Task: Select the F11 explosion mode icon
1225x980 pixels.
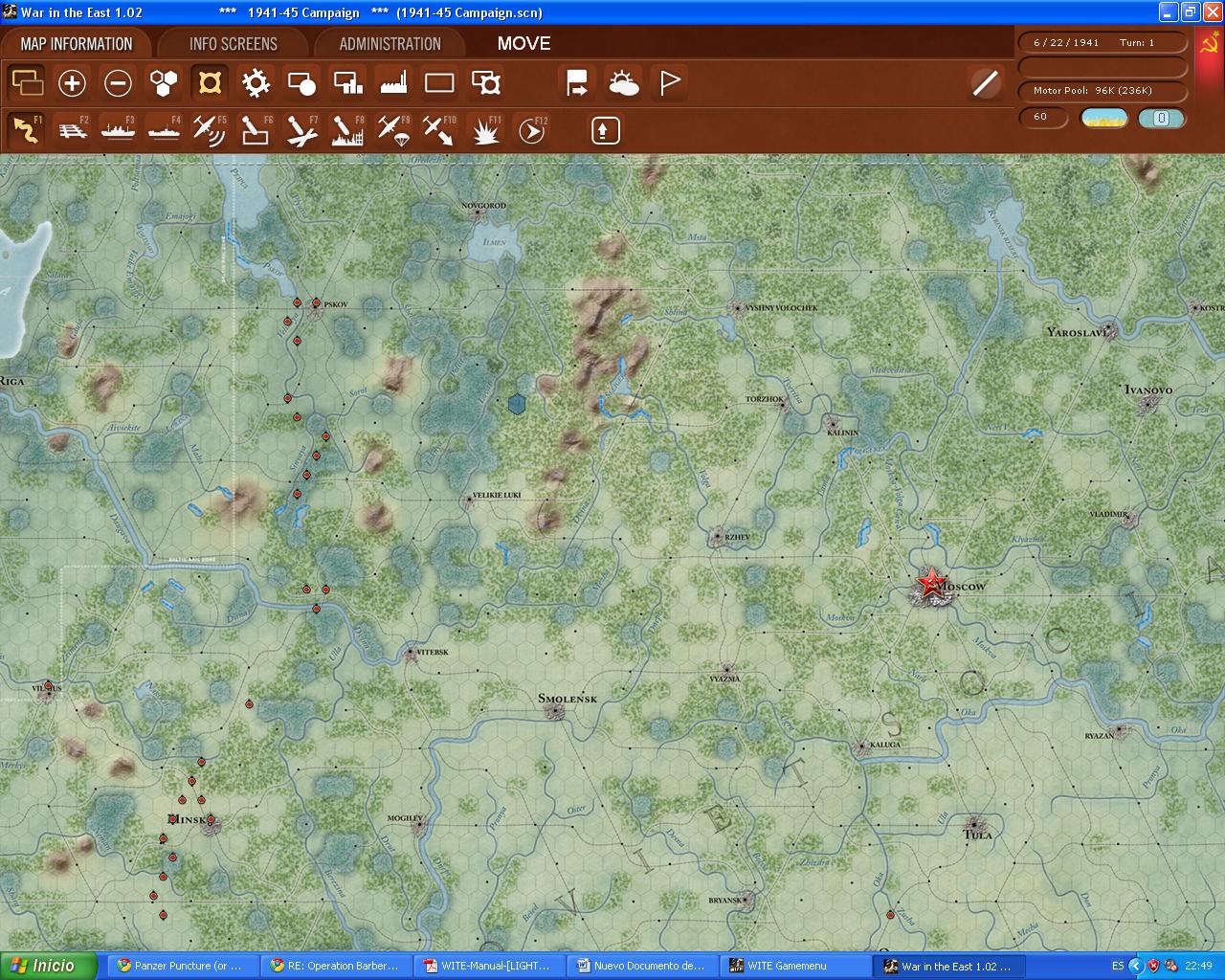Action: tap(486, 129)
